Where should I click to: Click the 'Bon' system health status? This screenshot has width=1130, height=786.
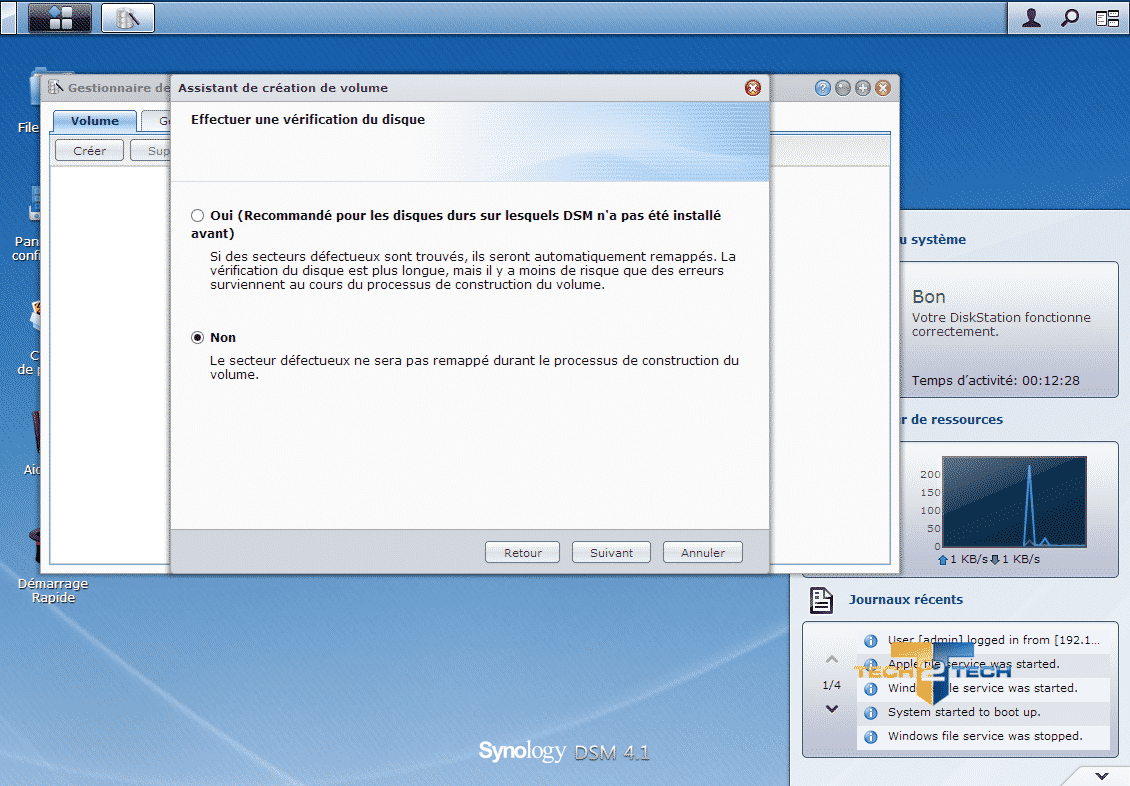click(929, 297)
